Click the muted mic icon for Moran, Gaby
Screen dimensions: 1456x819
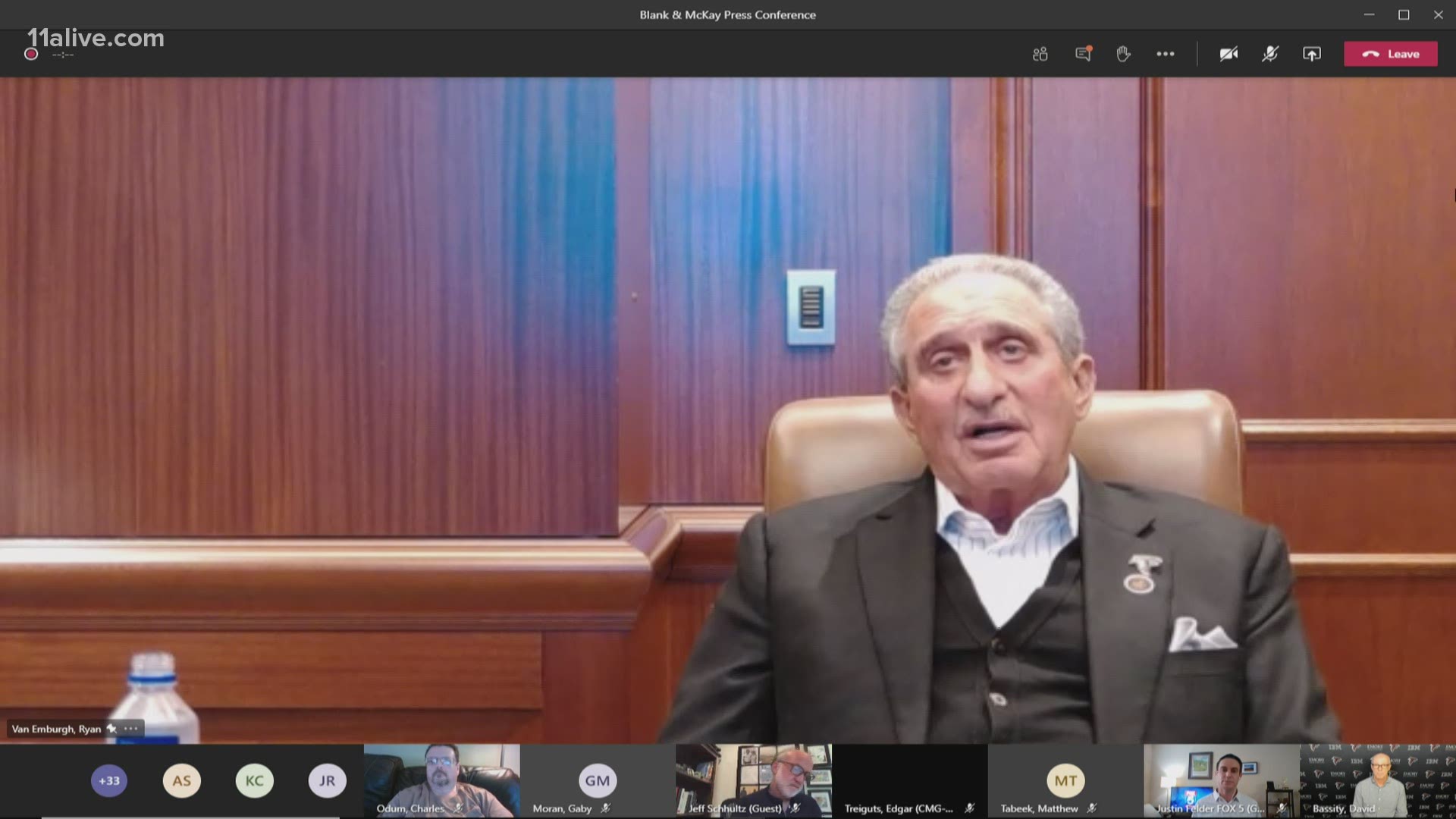click(605, 808)
